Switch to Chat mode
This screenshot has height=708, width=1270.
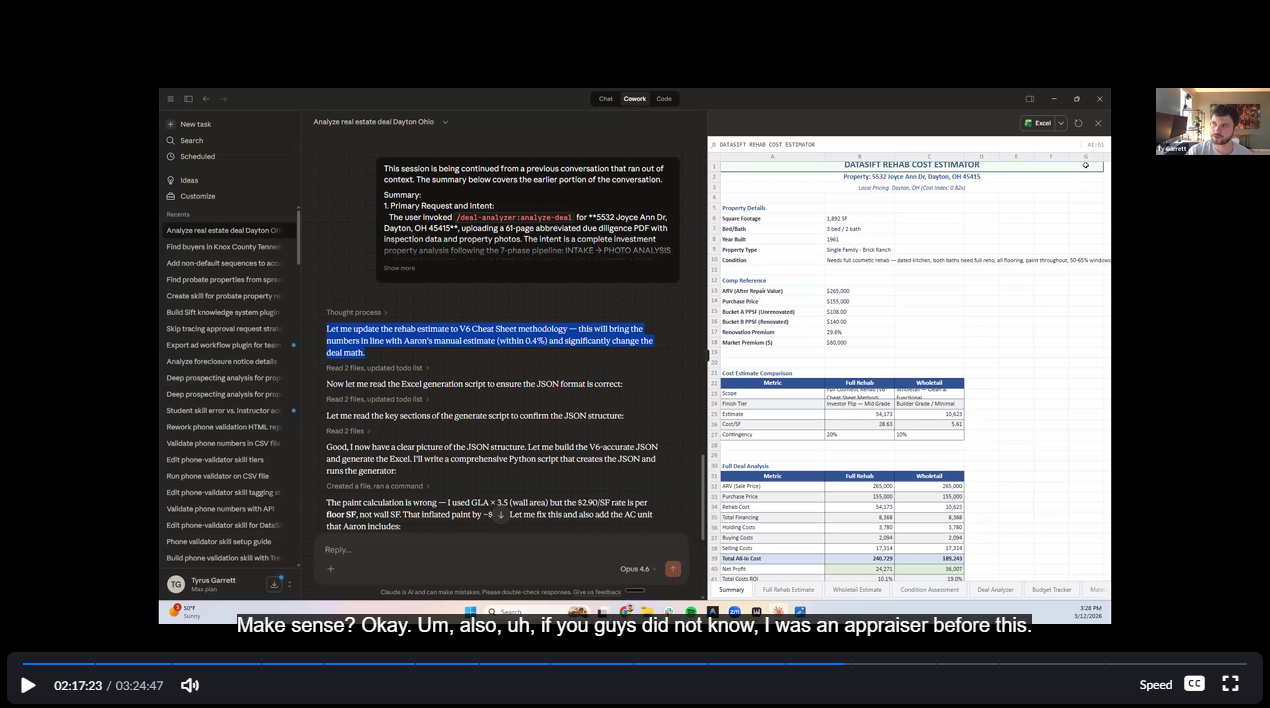point(606,99)
